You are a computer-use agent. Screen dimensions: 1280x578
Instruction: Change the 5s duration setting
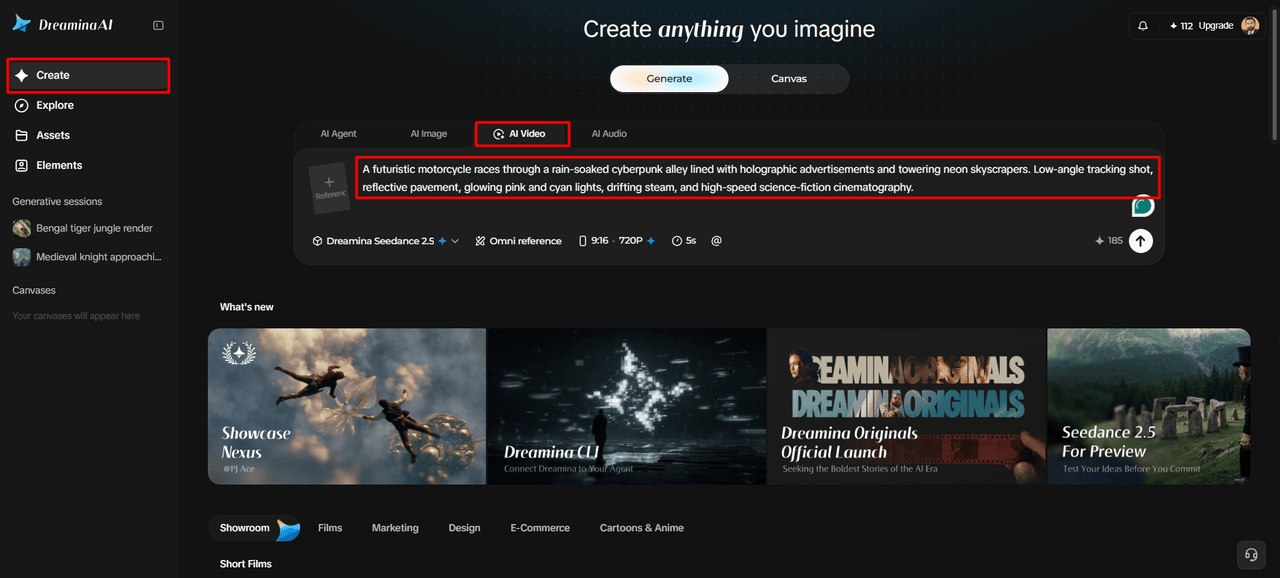point(684,241)
